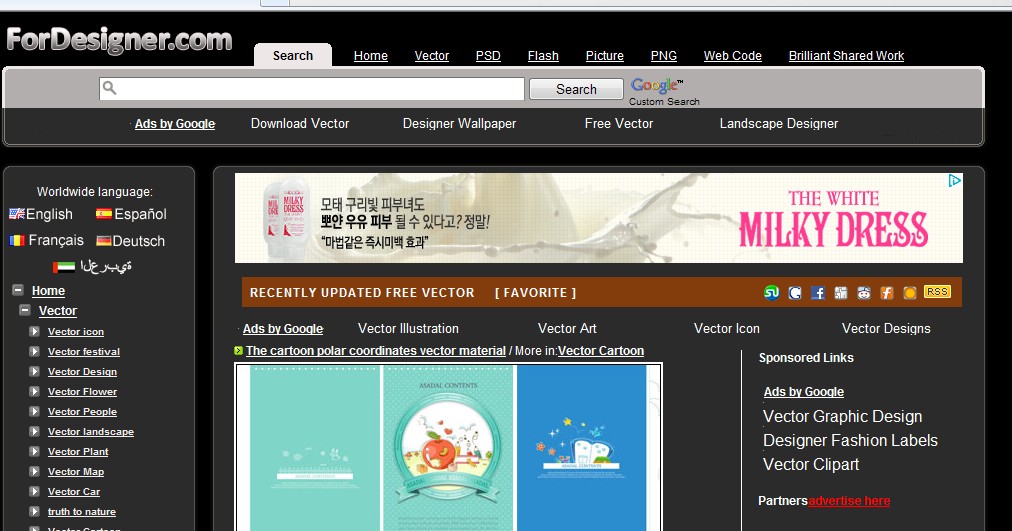Open the PNG section
This screenshot has height=531, width=1012.
click(x=663, y=56)
